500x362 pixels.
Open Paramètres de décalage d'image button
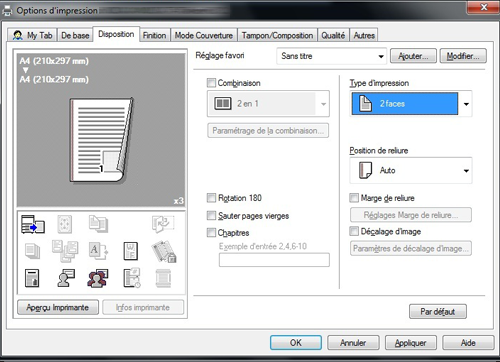pyautogui.click(x=411, y=248)
